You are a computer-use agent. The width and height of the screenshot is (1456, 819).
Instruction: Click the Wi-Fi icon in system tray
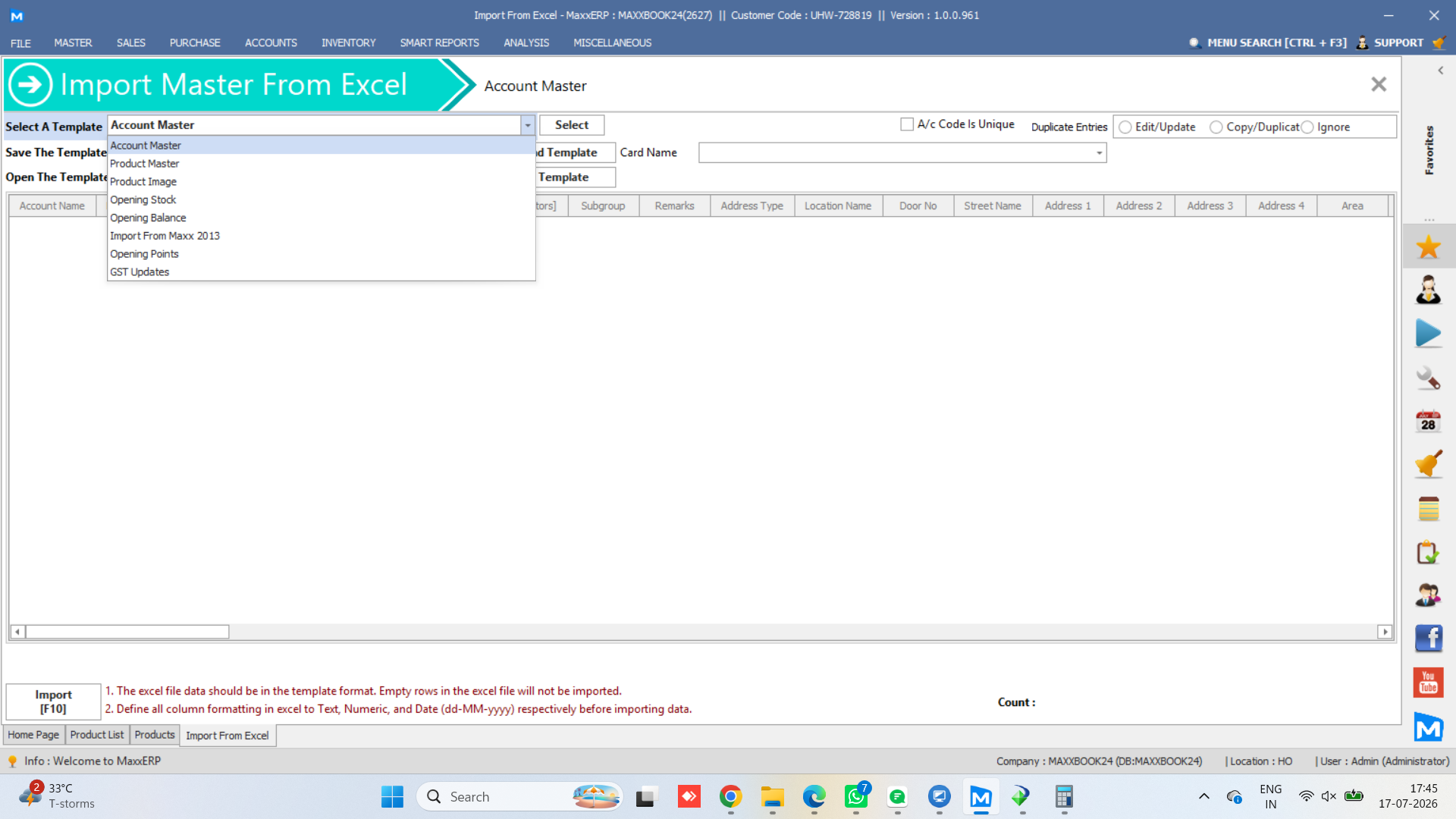1306,796
